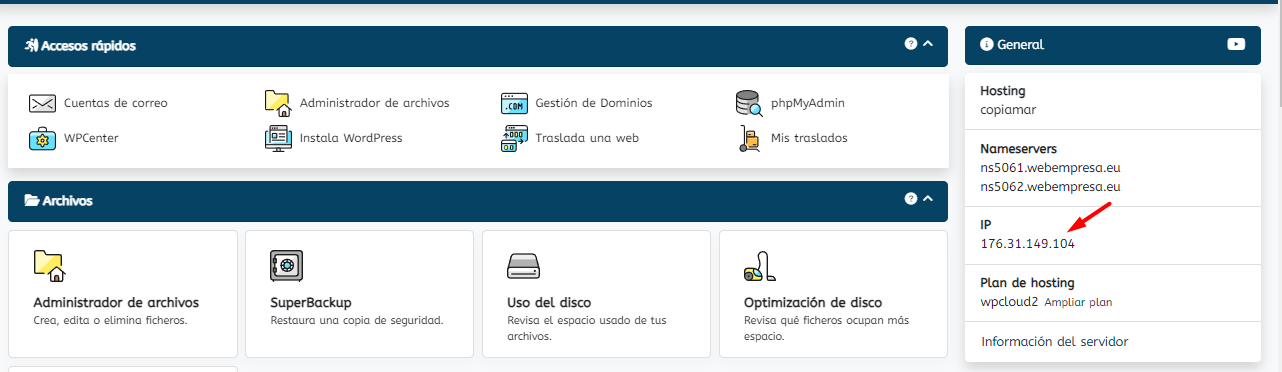Image resolution: width=1282 pixels, height=372 pixels.
Task: Collapse the Archivos panel chevron
Action: (x=928, y=199)
